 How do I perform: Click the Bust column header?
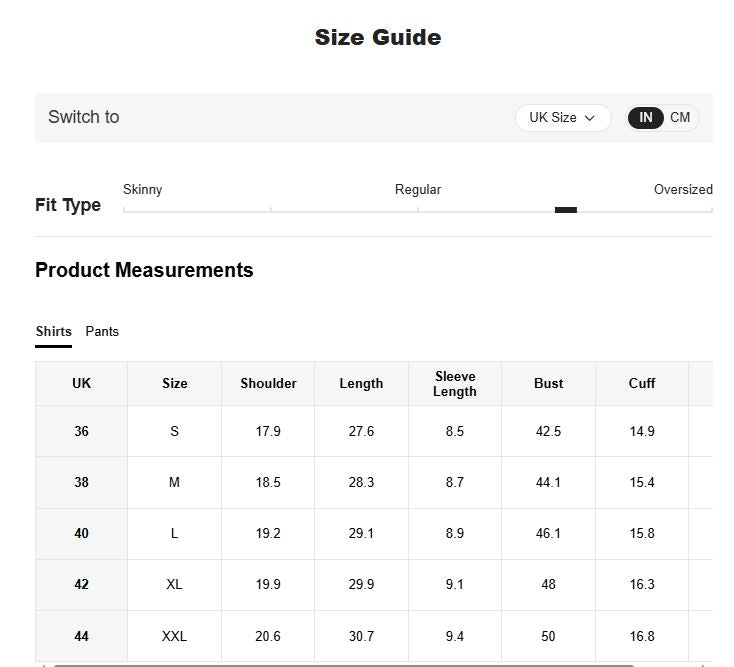(x=548, y=383)
